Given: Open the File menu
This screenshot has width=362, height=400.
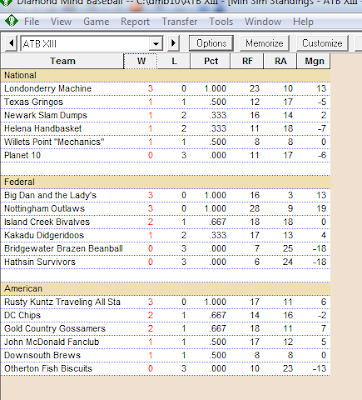Looking at the screenshot, I should click(32, 22).
